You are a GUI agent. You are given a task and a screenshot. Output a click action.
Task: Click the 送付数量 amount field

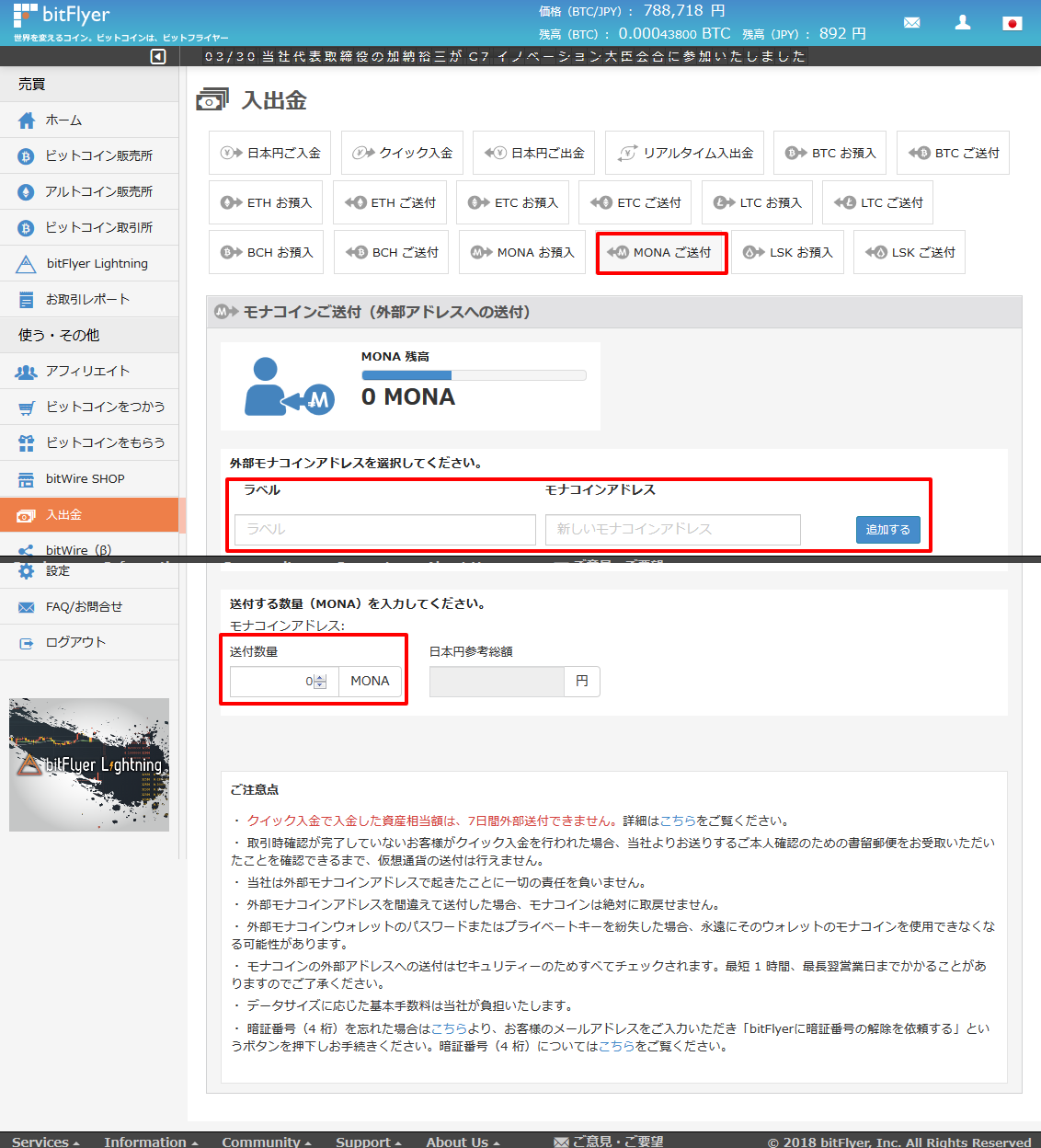point(284,682)
